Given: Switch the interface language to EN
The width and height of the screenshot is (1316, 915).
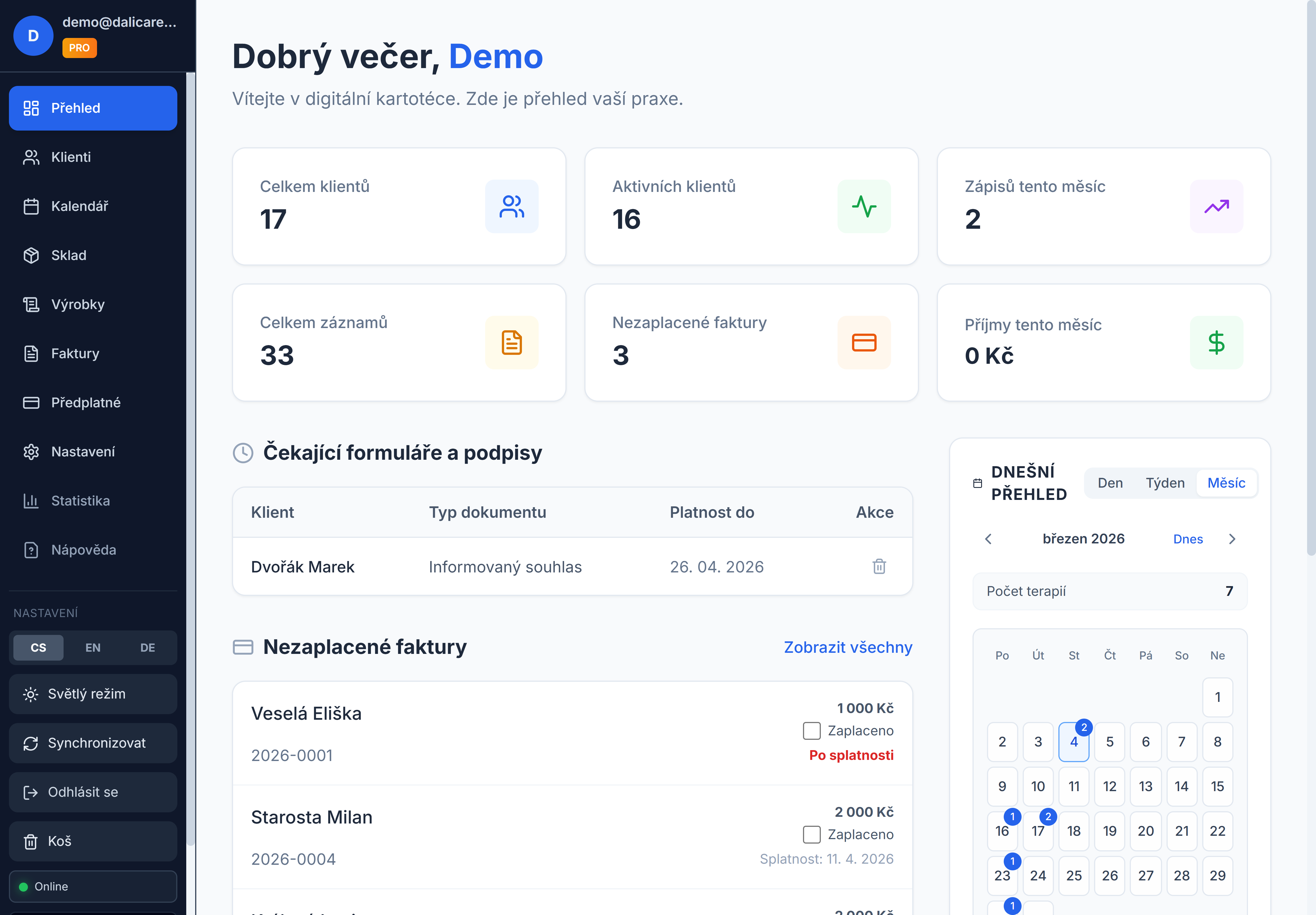Looking at the screenshot, I should [x=93, y=647].
